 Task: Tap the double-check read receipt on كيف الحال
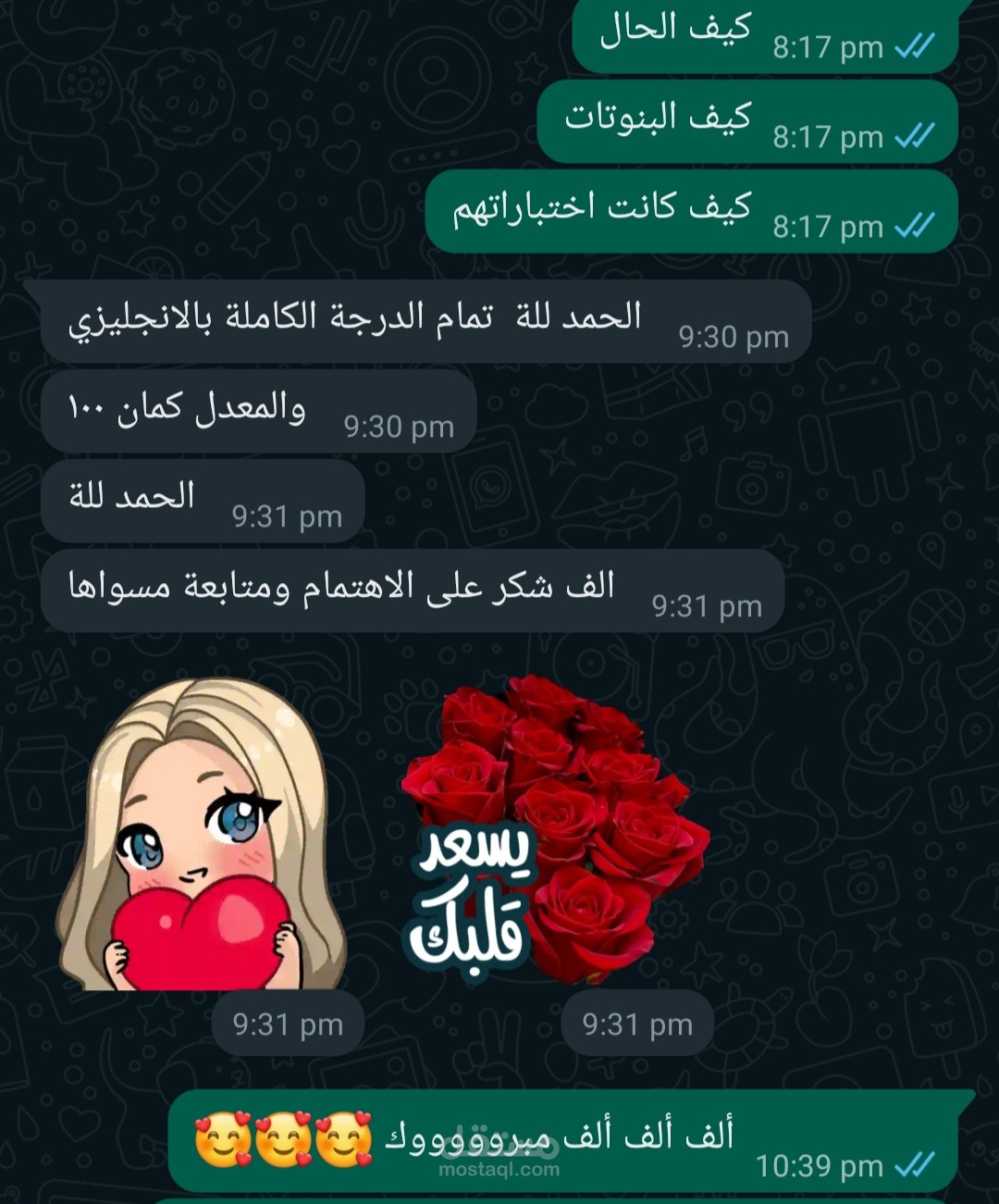[x=914, y=46]
